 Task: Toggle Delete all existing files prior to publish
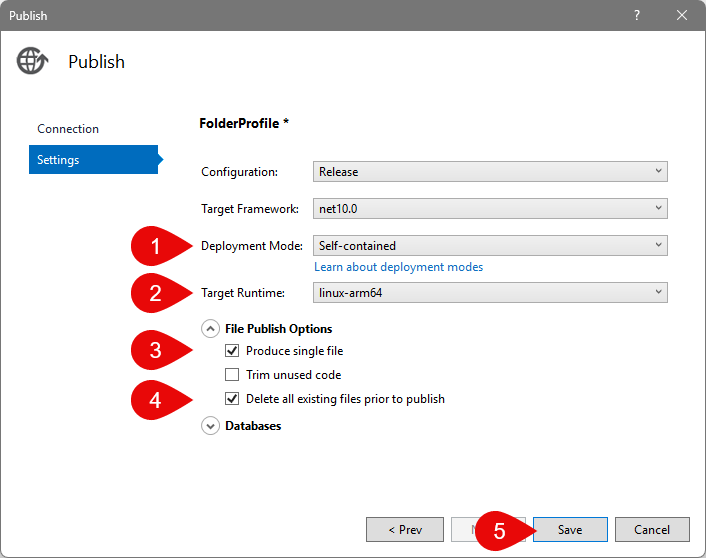[x=232, y=399]
